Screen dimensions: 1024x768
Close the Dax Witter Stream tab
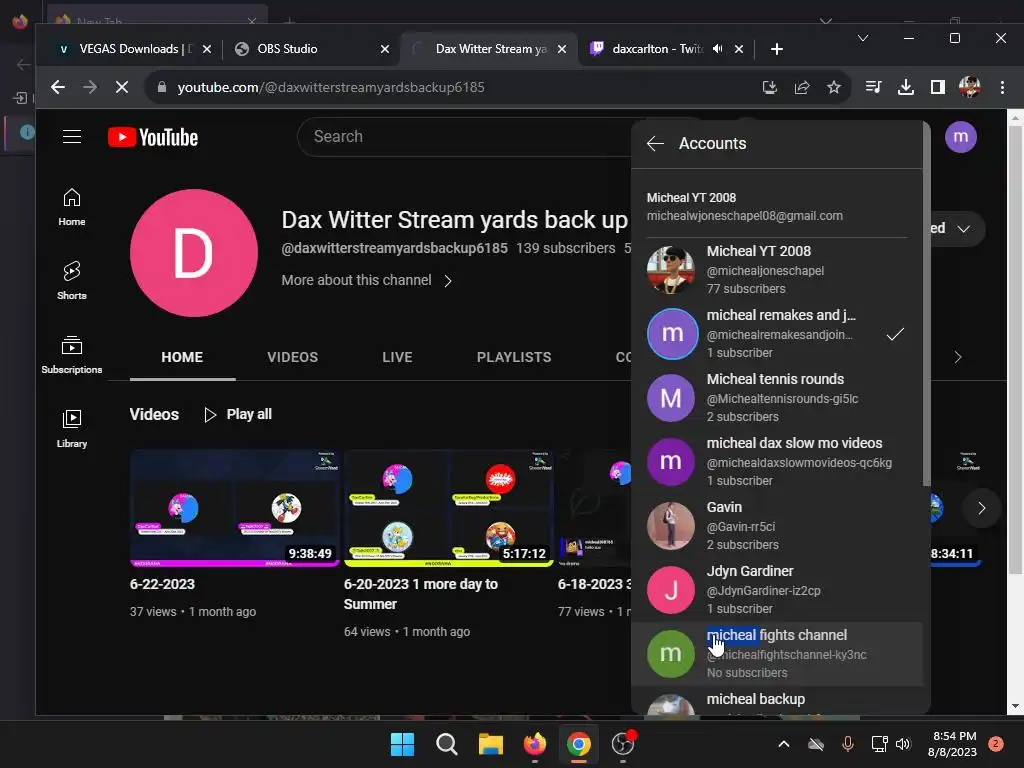[x=562, y=49]
